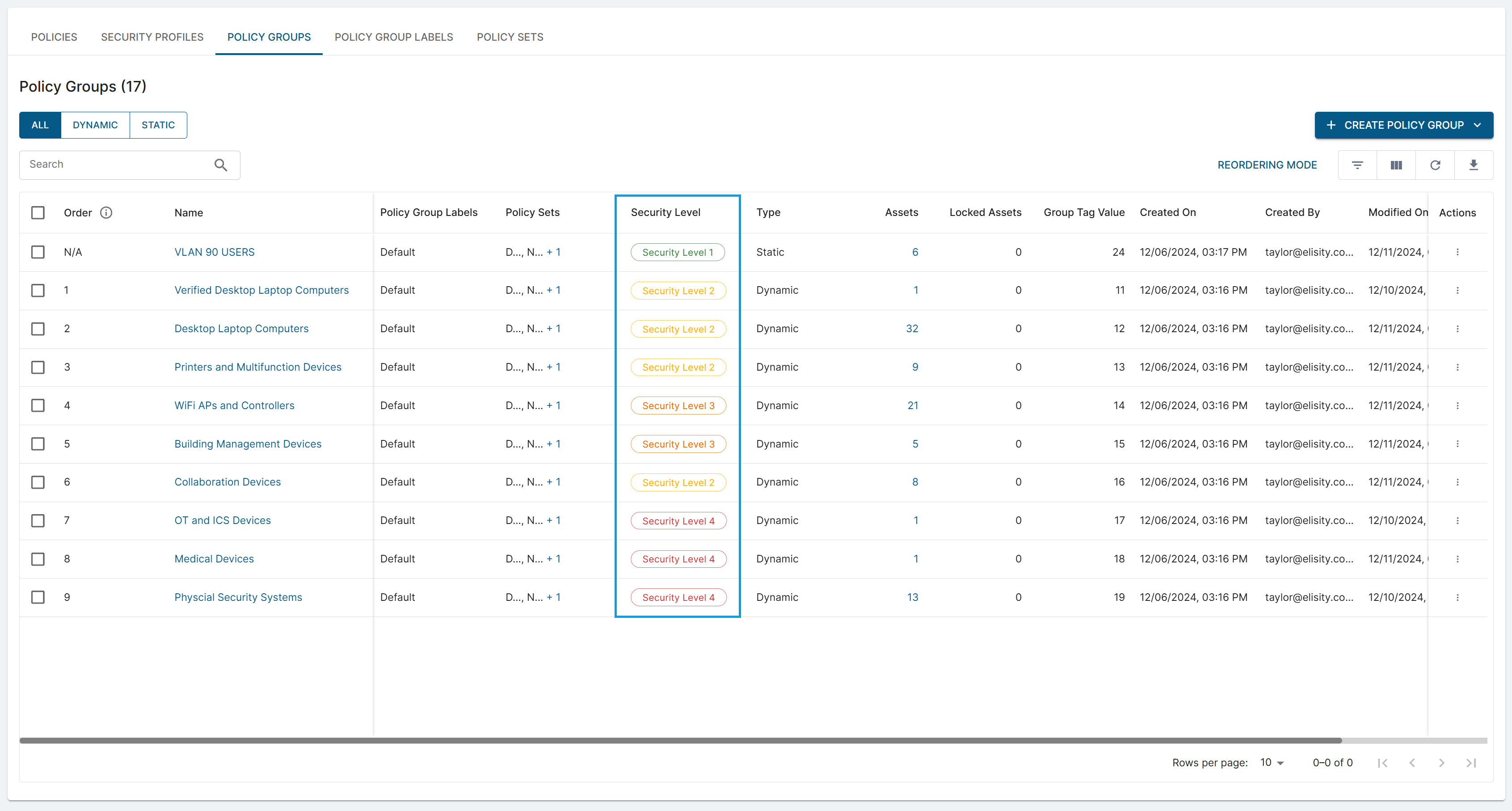Check the Verified Desktop Laptop Computers checkbox
1512x811 pixels.
(38, 290)
